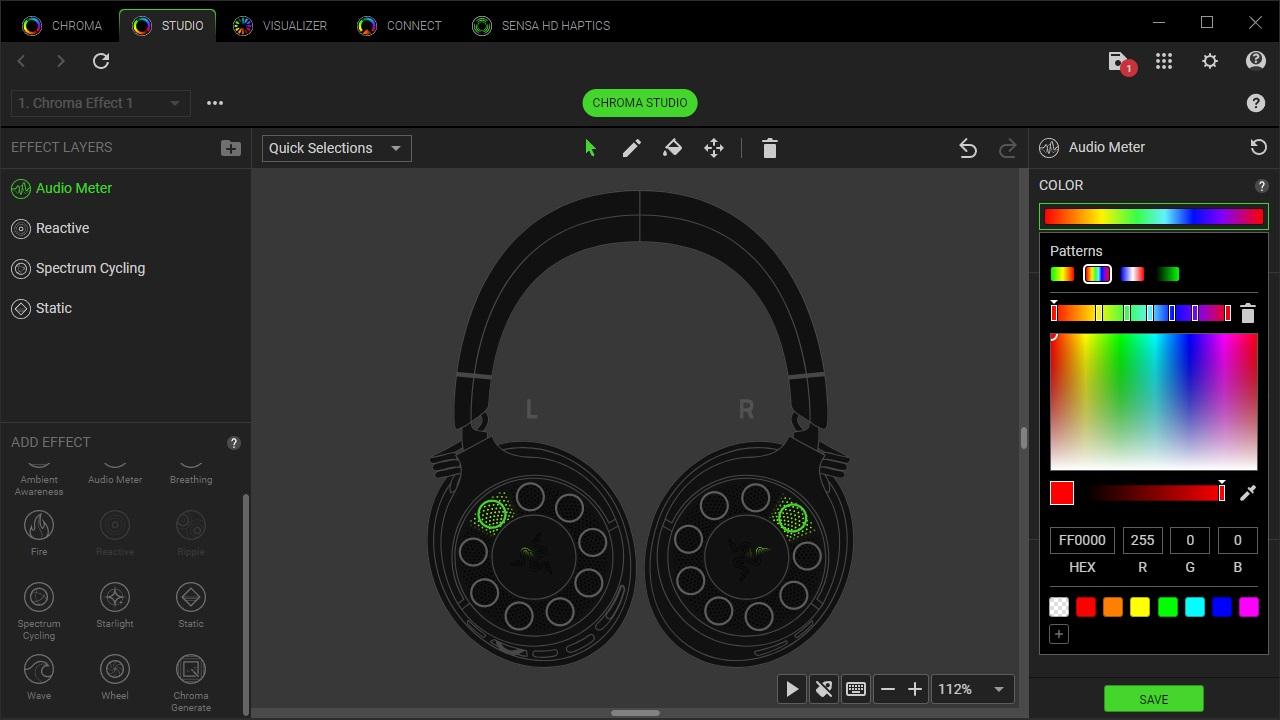The height and width of the screenshot is (720, 1280).
Task: Open the notifications icon with badge
Action: coord(1121,62)
